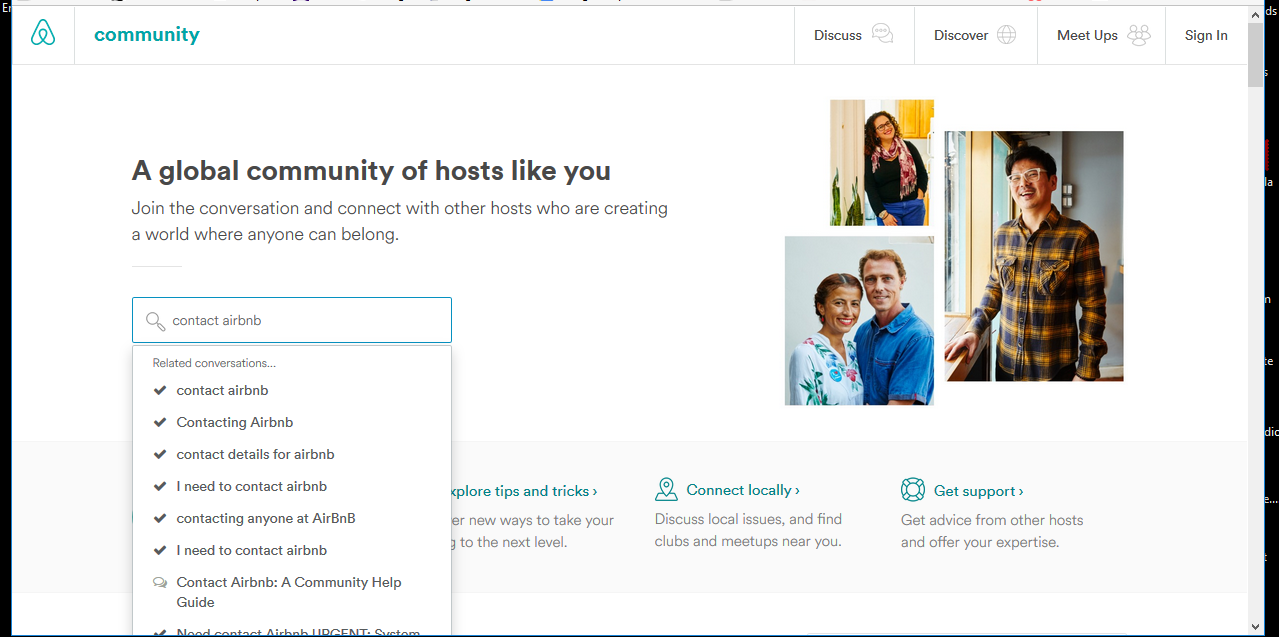The height and width of the screenshot is (637, 1279).
Task: Click the Discover globe icon
Action: coord(1006,35)
